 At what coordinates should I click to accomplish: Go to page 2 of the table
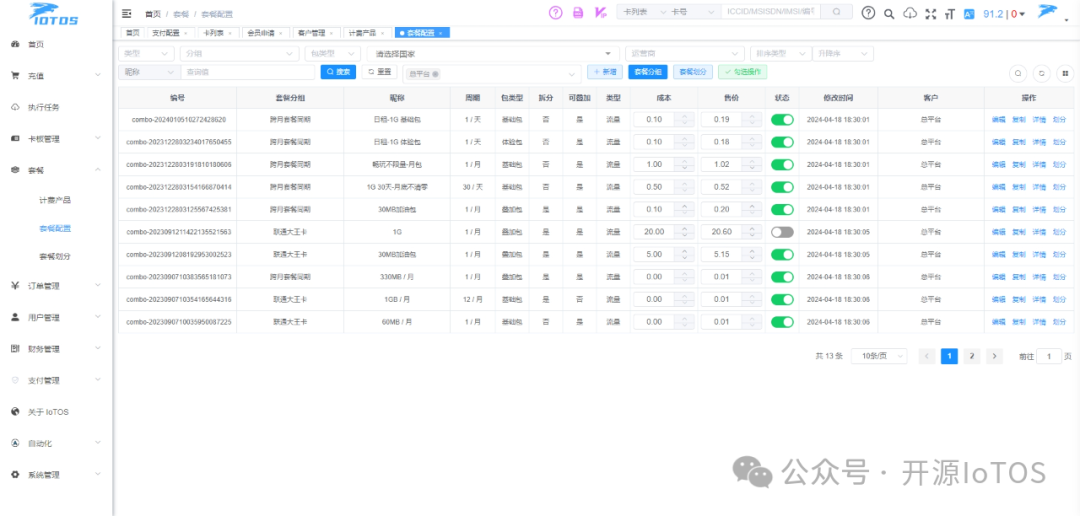tap(971, 356)
